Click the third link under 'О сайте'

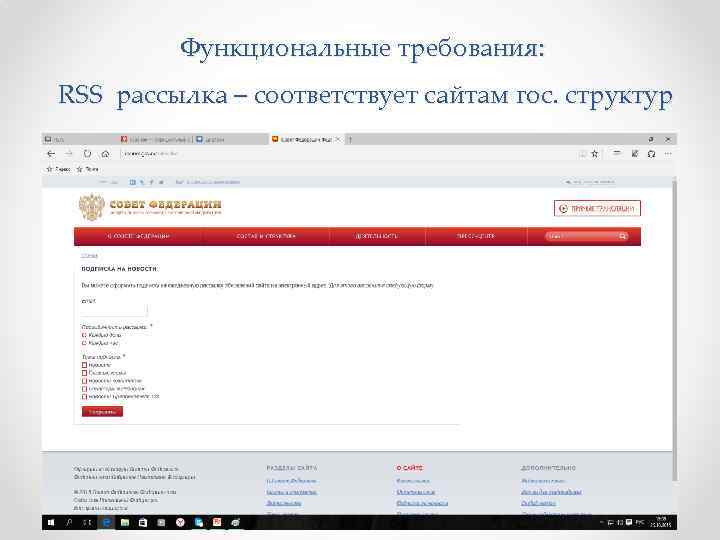[x=422, y=503]
